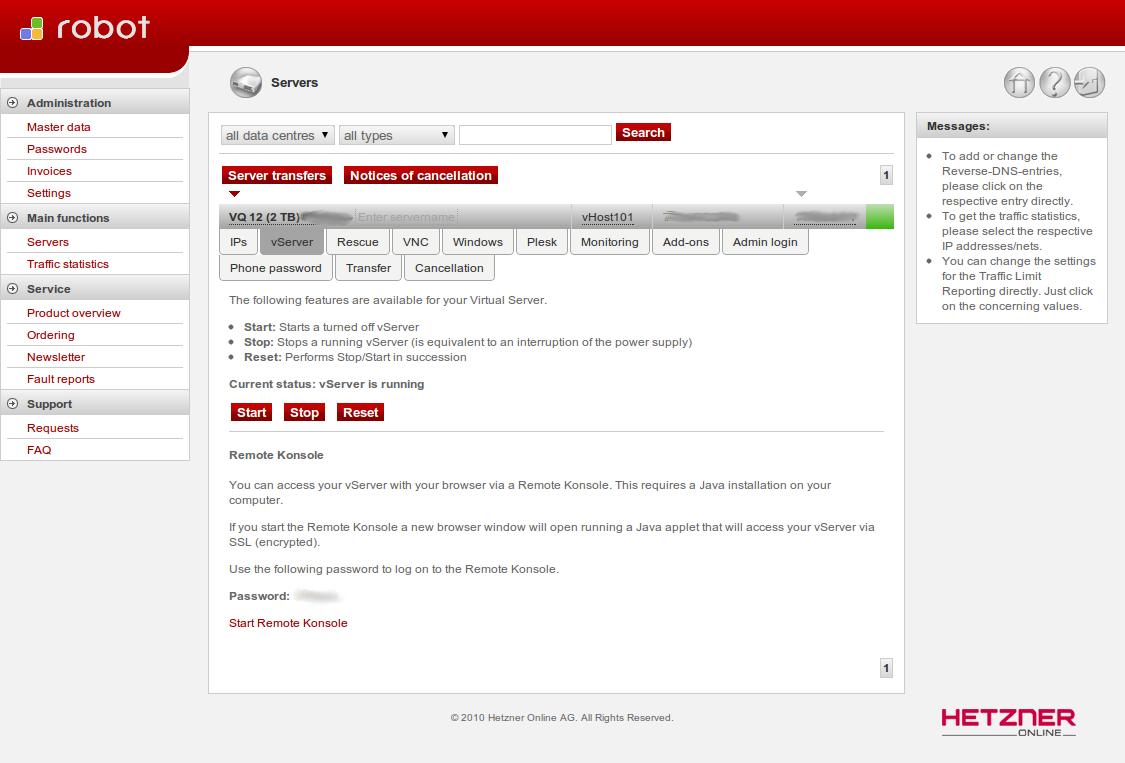The width and height of the screenshot is (1125, 763).
Task: Collapse the Main functions section arrow icon
Action: [x=13, y=217]
